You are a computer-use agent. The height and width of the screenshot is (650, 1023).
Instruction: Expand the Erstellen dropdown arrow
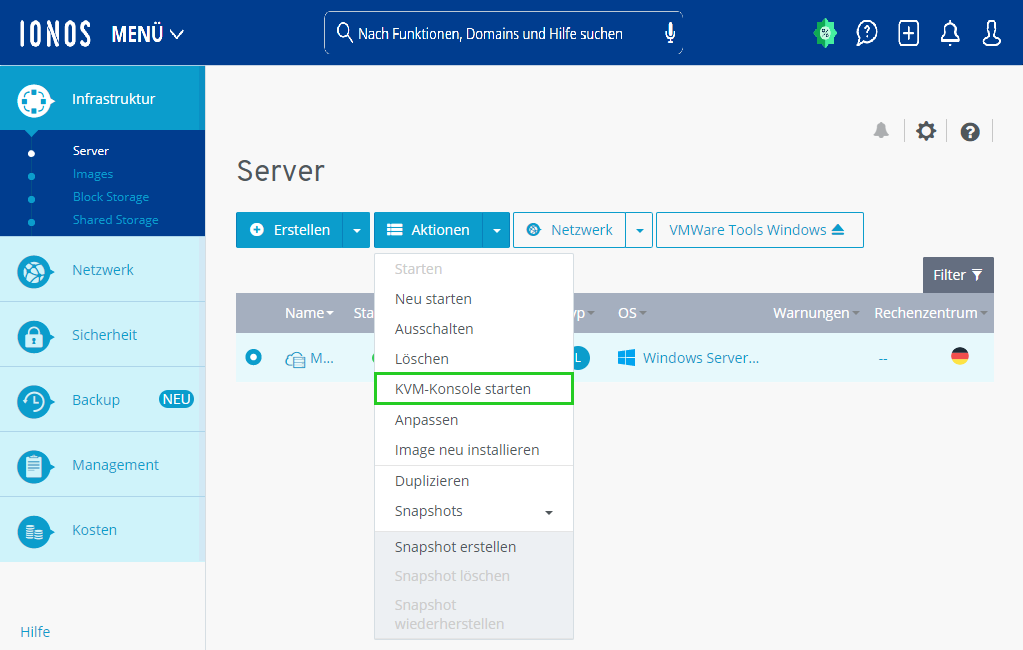(x=357, y=230)
